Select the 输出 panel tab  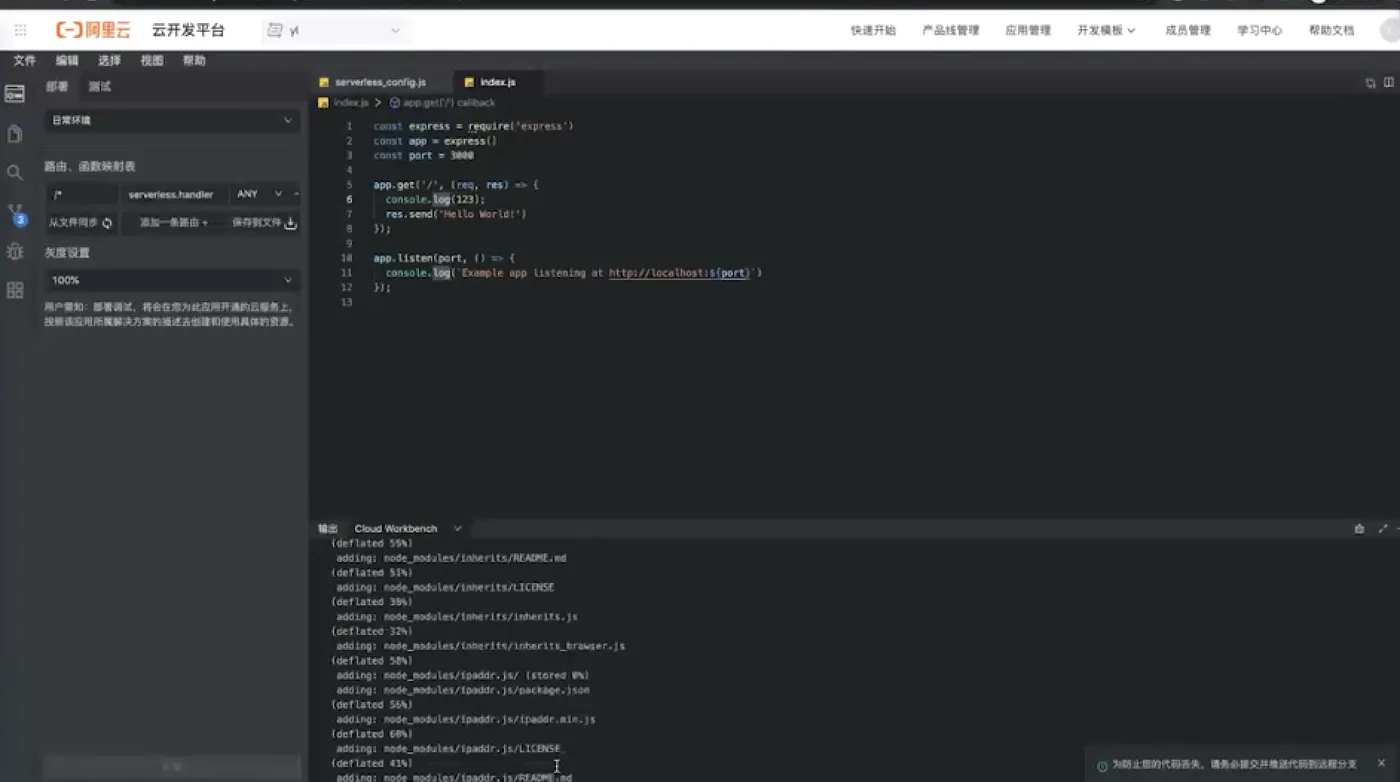[328, 529]
